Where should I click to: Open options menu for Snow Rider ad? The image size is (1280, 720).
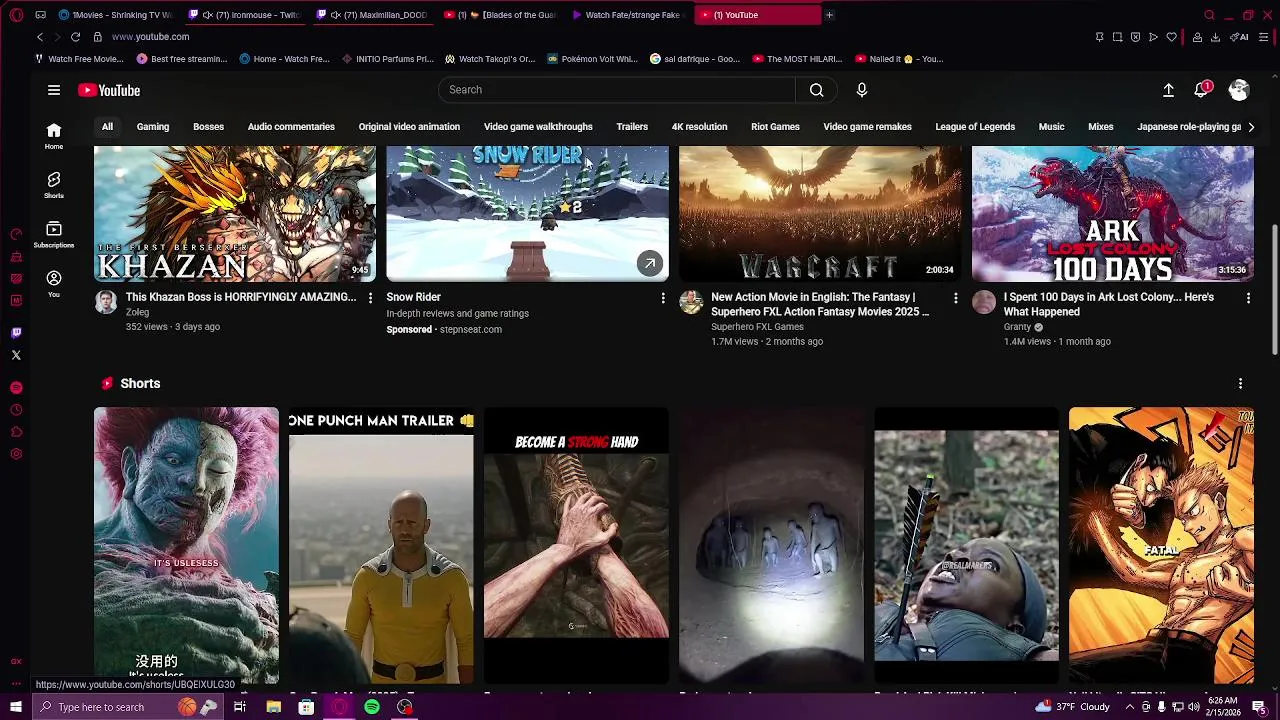662,298
